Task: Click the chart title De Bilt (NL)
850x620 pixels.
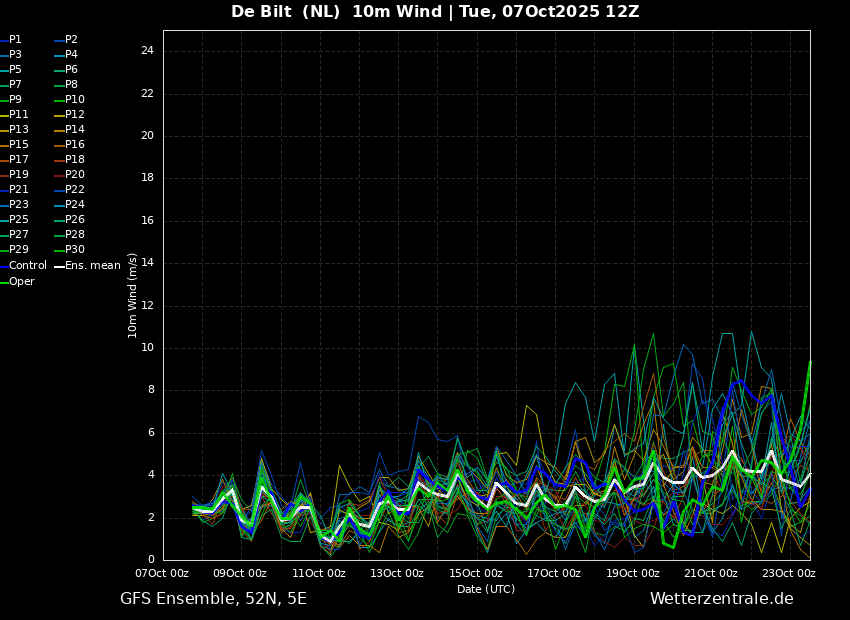Action: [x=286, y=11]
